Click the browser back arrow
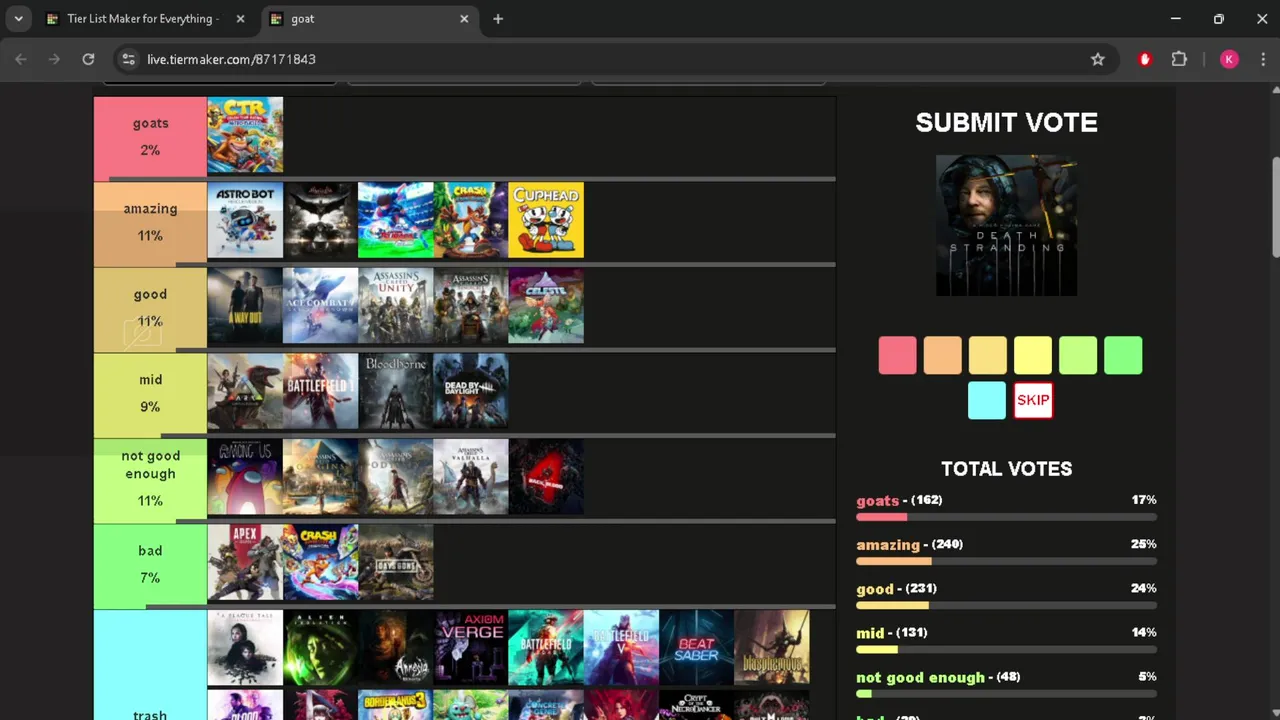The image size is (1280, 720). tap(21, 59)
